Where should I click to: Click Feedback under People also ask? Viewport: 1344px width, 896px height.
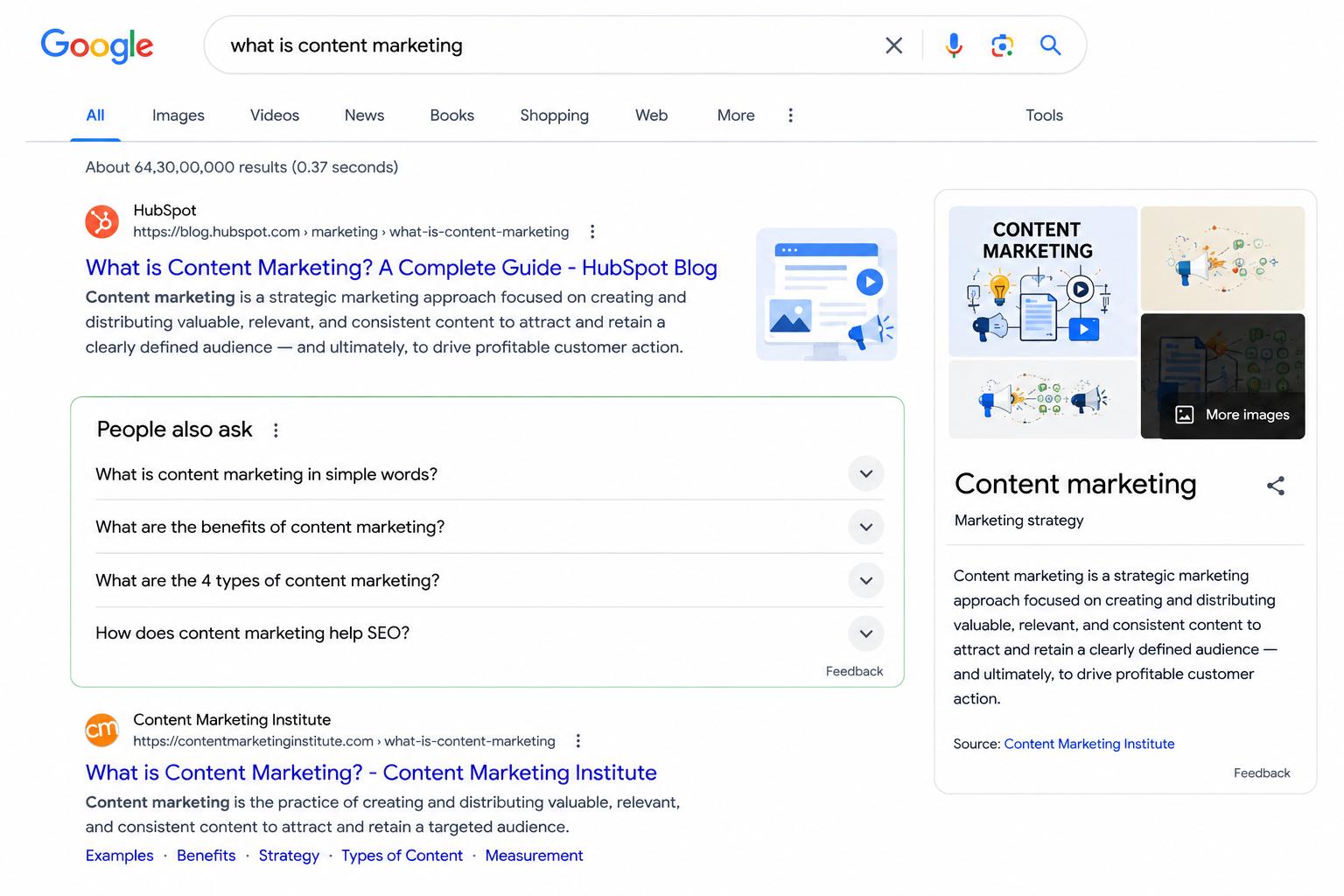(854, 671)
